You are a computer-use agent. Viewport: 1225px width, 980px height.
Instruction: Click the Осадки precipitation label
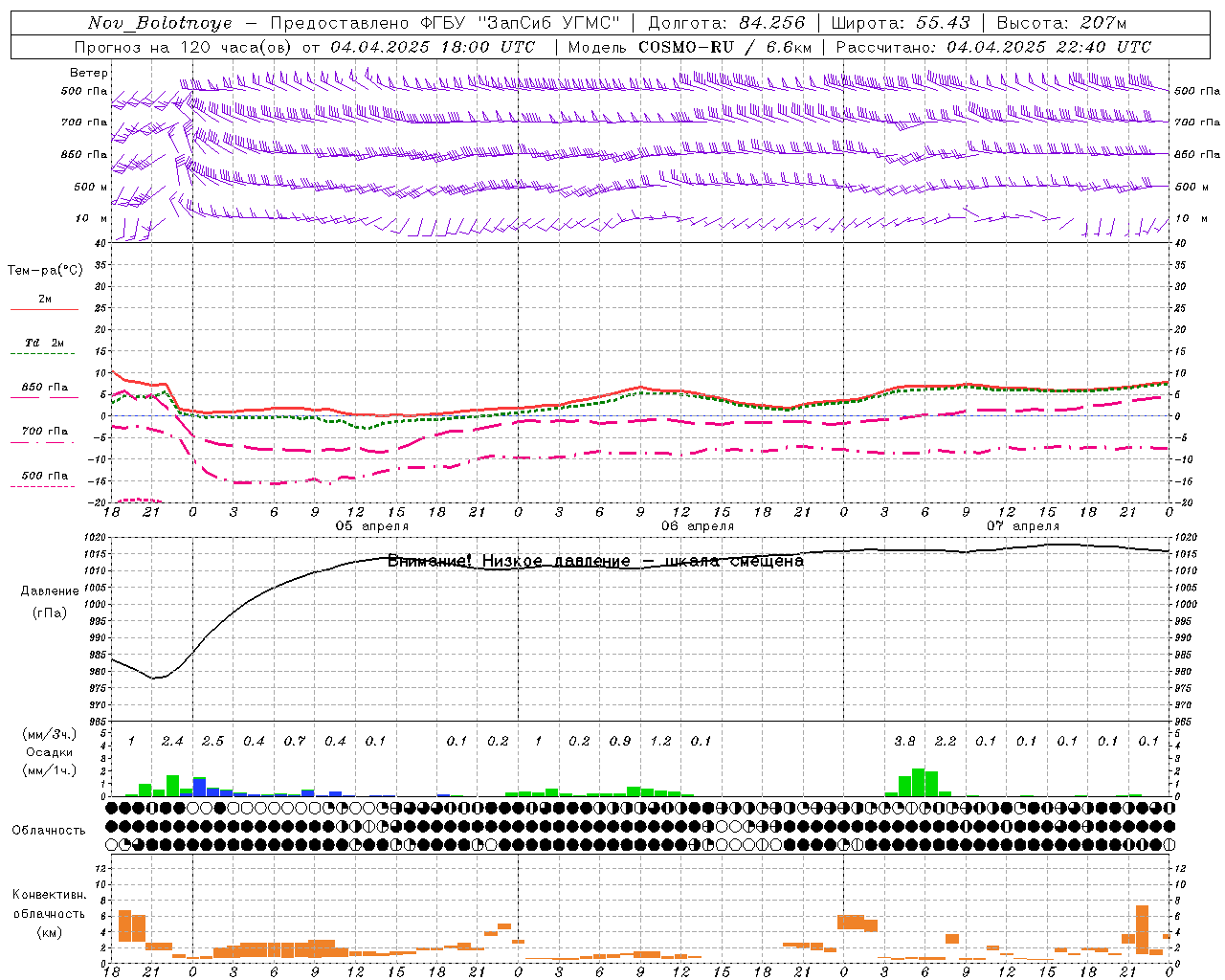(x=50, y=752)
